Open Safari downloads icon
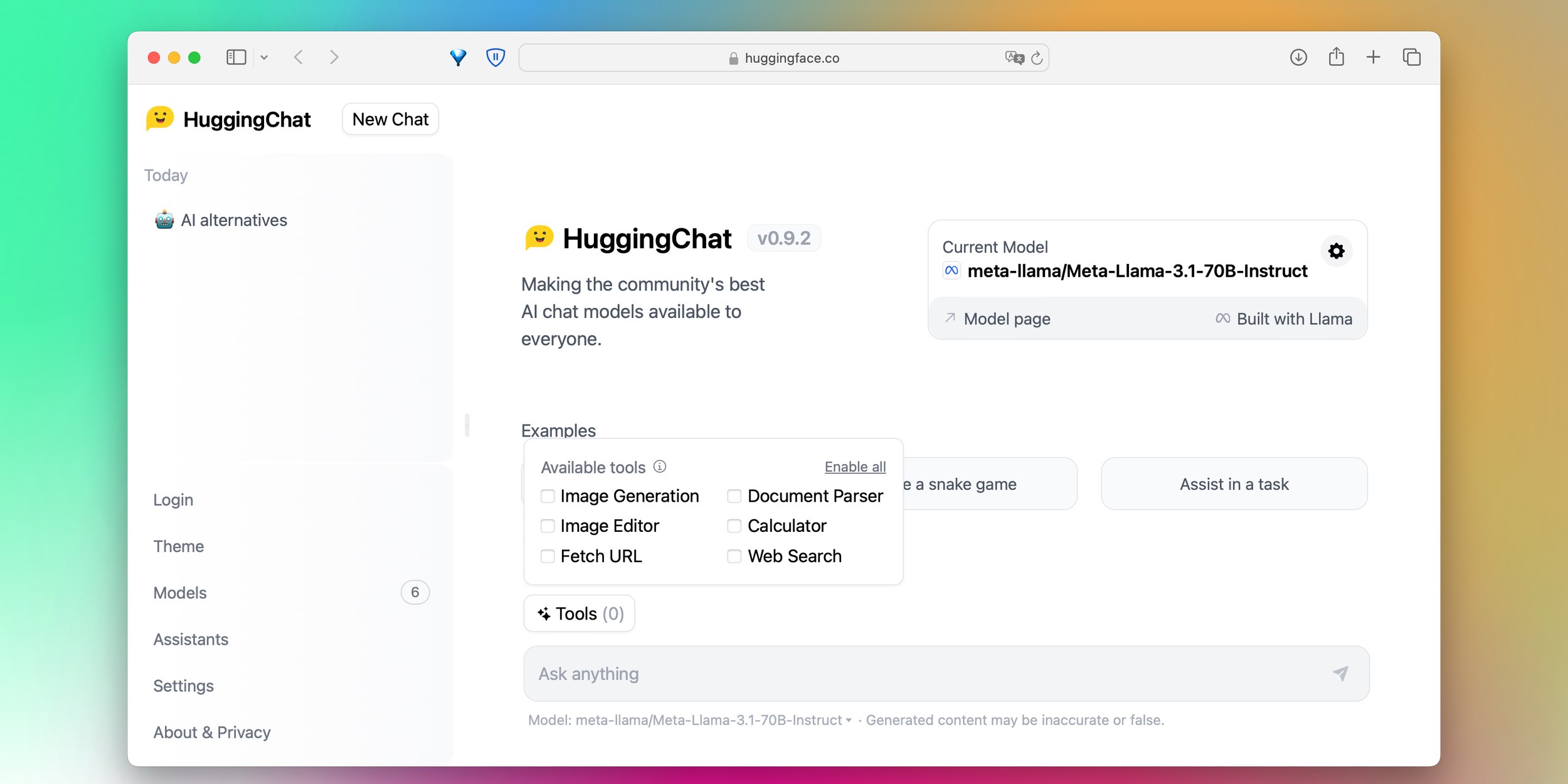 (1298, 57)
